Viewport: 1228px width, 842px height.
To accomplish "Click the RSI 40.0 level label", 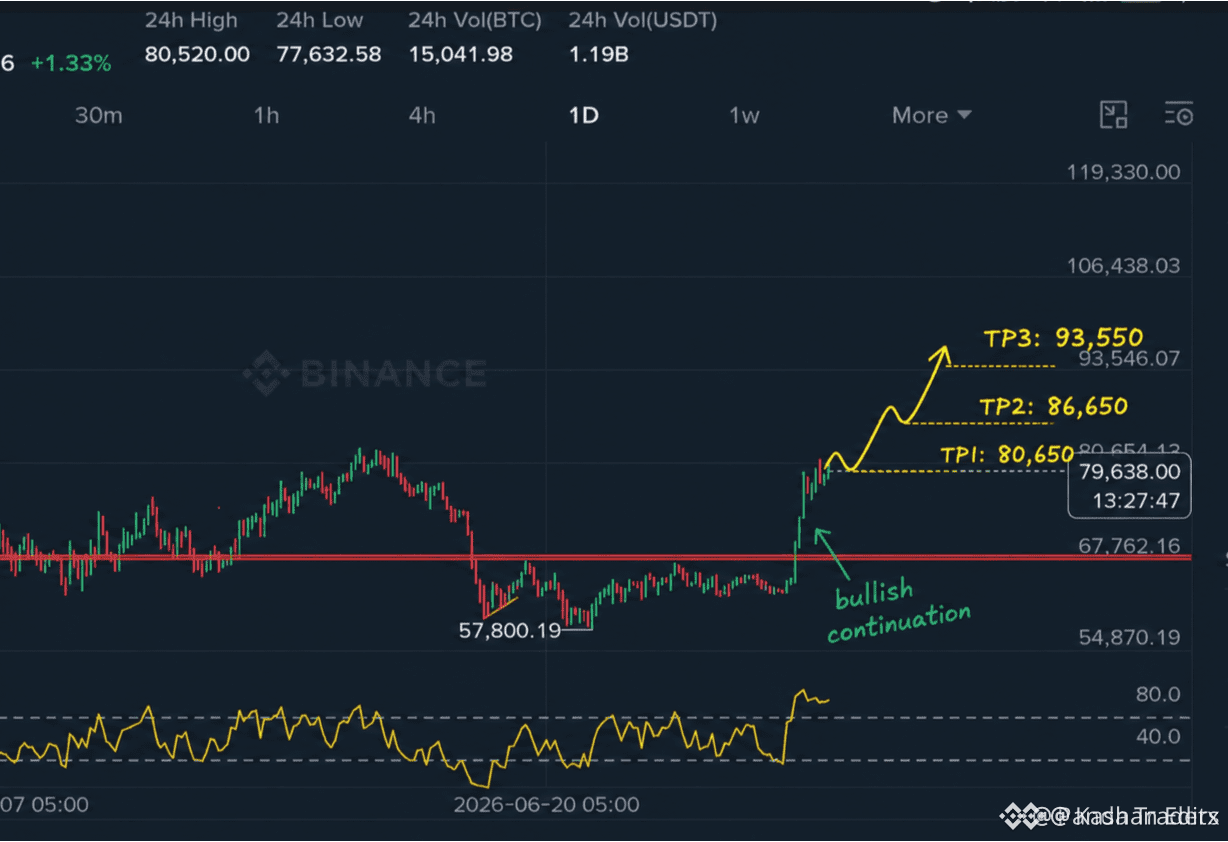I will [1158, 737].
